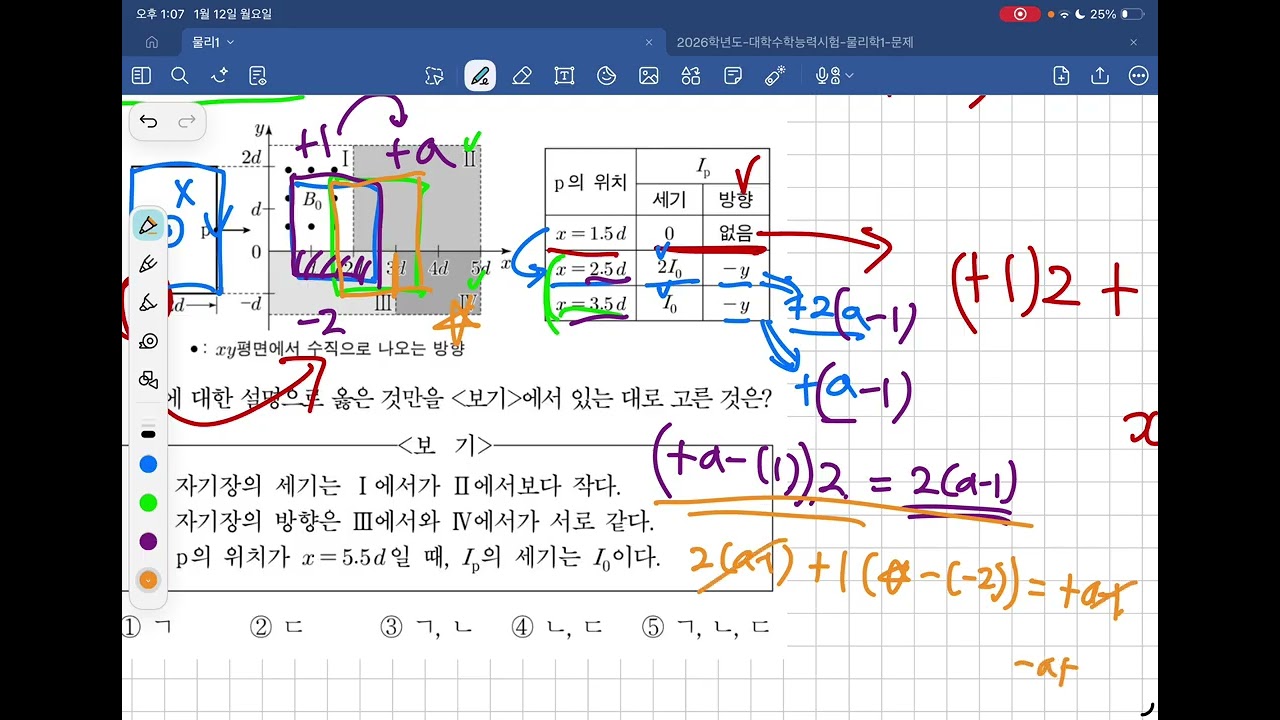1280x720 pixels.
Task: Select answer choice ④ ㄴ, ㄷ
Action: point(557,627)
